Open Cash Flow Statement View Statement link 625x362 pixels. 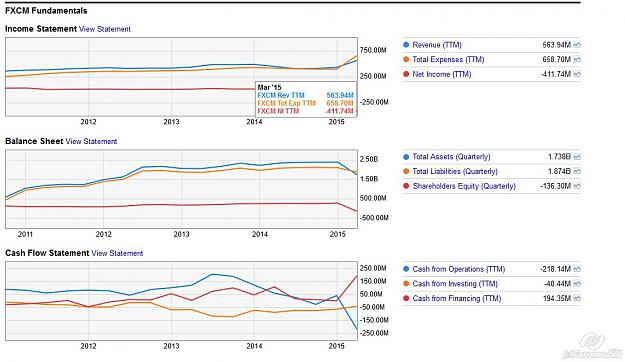point(117,253)
